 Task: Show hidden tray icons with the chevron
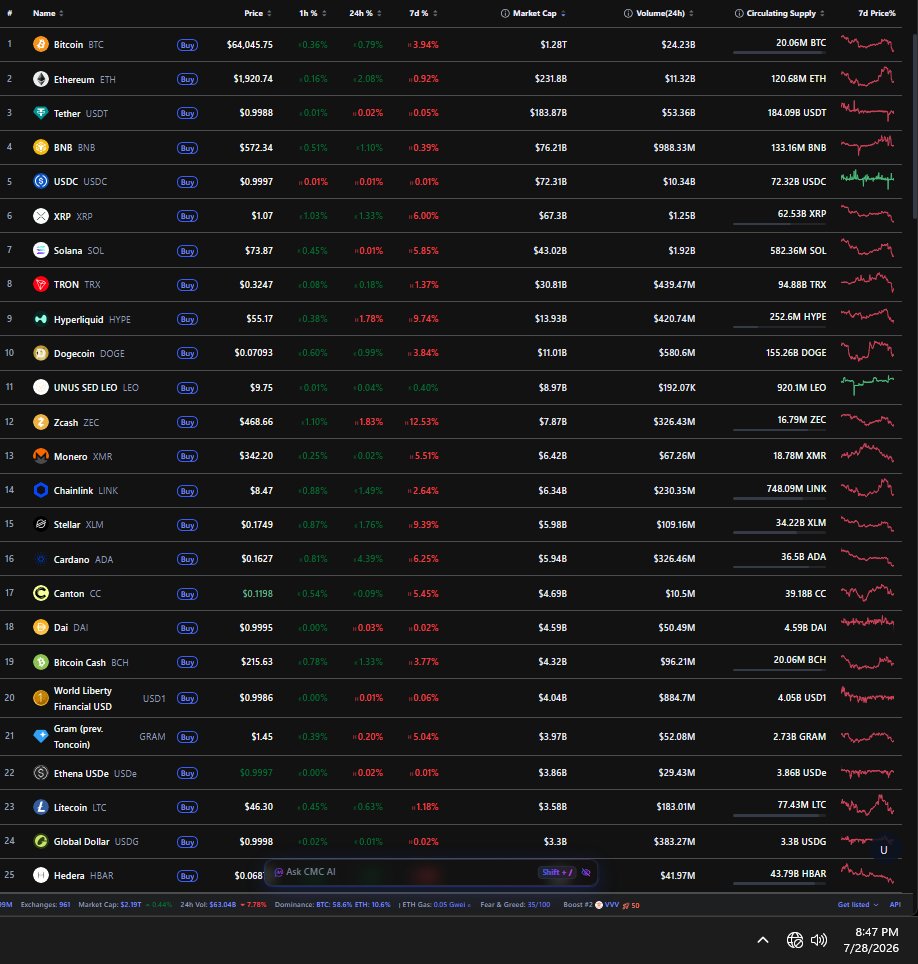point(763,940)
